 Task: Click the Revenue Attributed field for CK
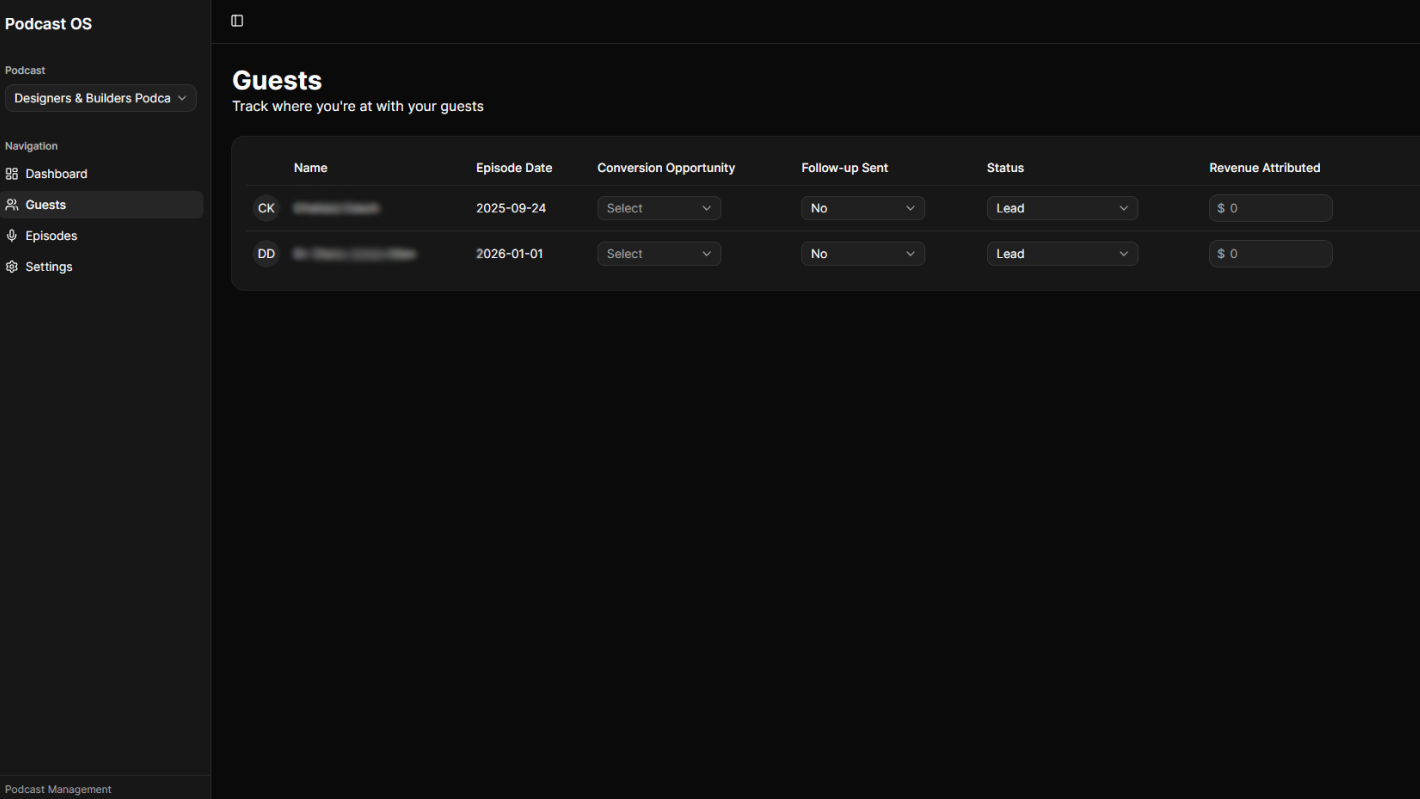click(1270, 208)
